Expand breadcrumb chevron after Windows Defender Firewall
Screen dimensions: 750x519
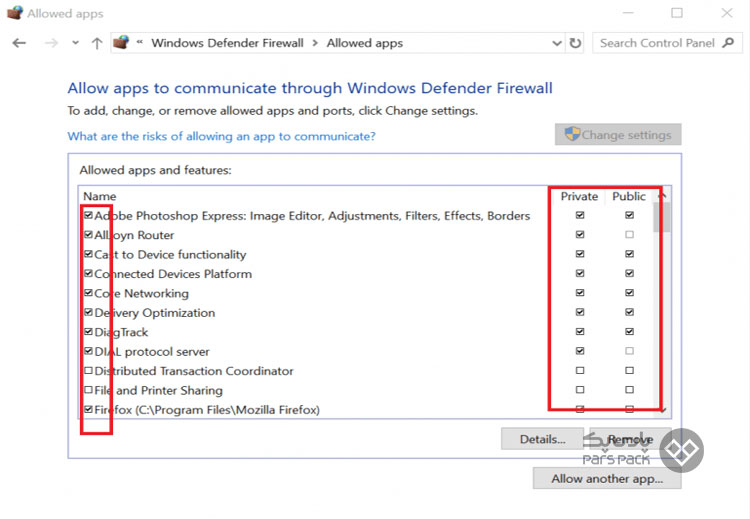pos(315,43)
